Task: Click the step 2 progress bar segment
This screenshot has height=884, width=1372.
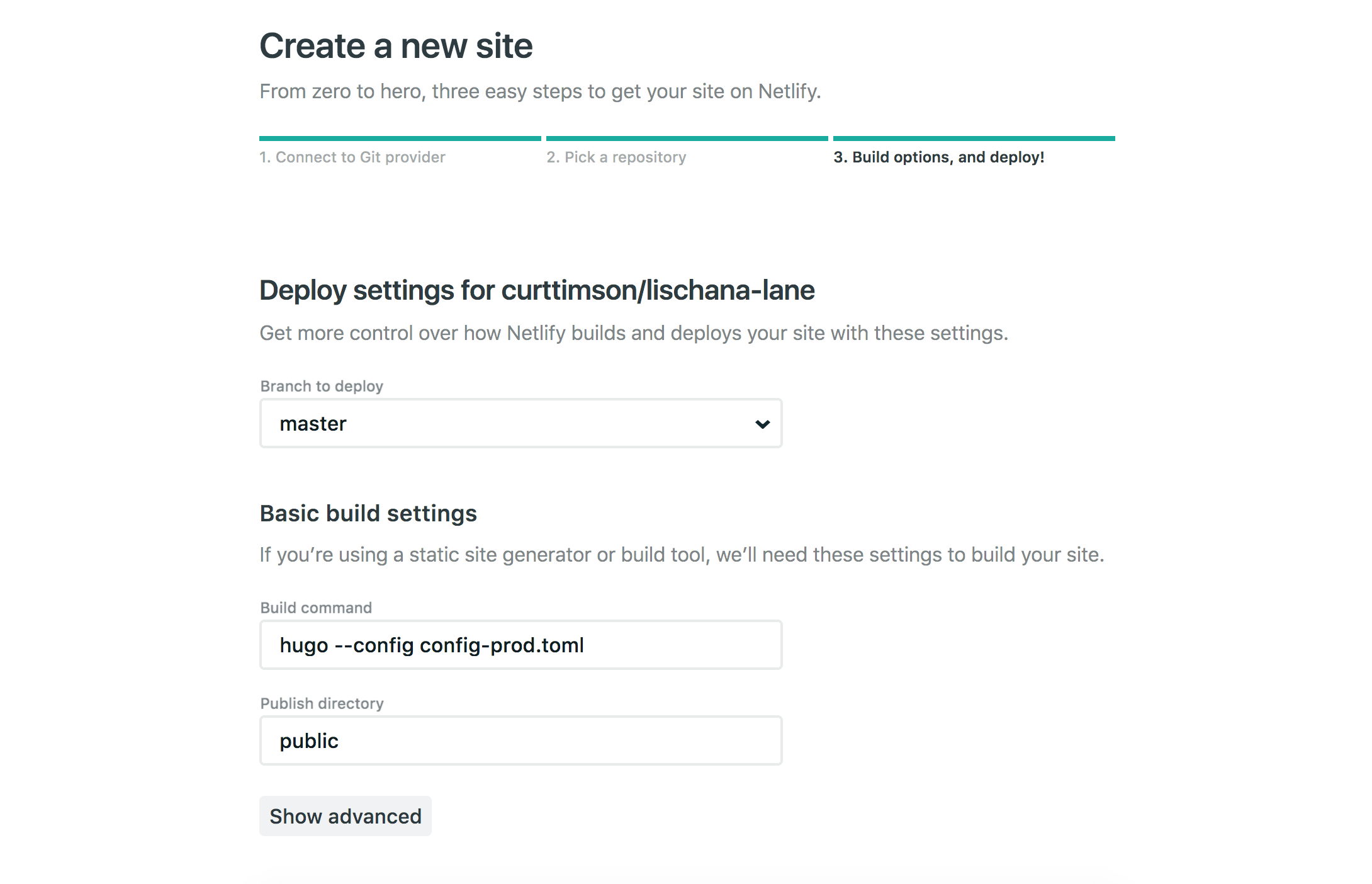Action: point(687,137)
